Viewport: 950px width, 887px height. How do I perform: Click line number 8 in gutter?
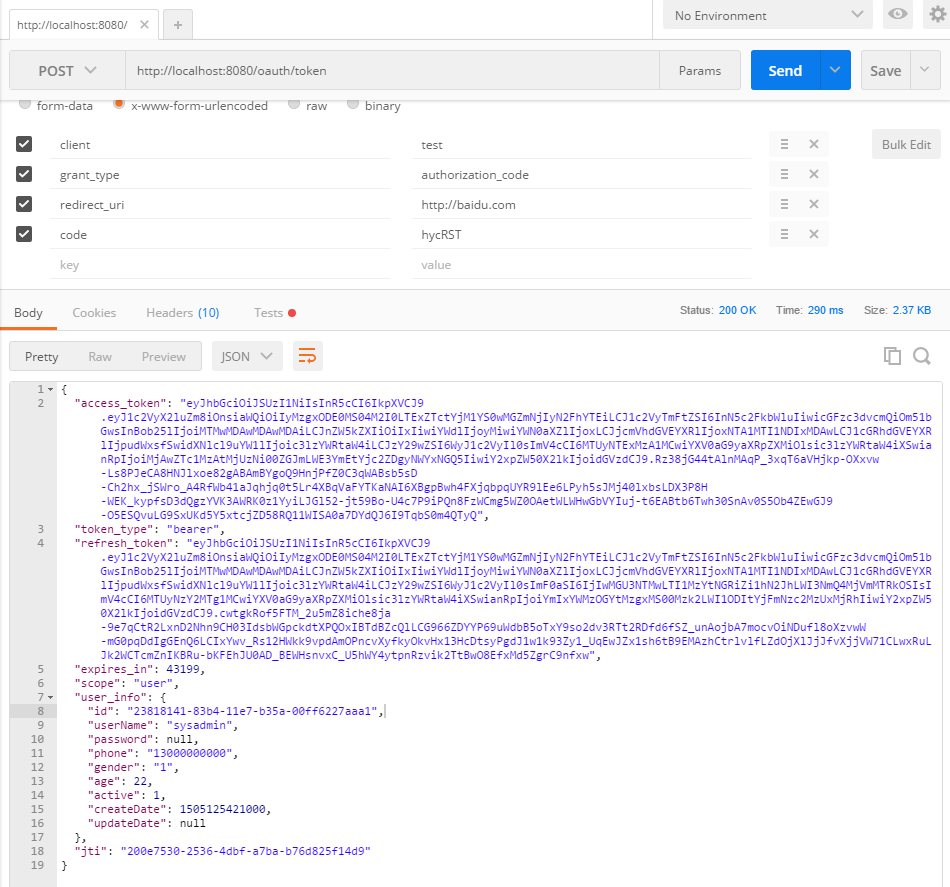[x=41, y=711]
